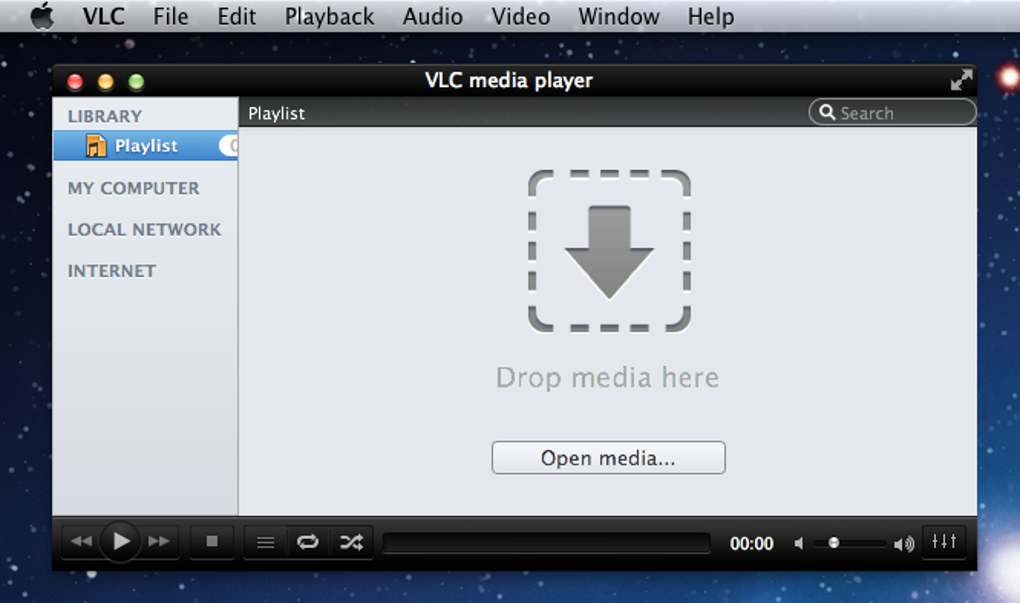The height and width of the screenshot is (603, 1020).
Task: Minimize VLC window with yellow button
Action: click(x=105, y=81)
